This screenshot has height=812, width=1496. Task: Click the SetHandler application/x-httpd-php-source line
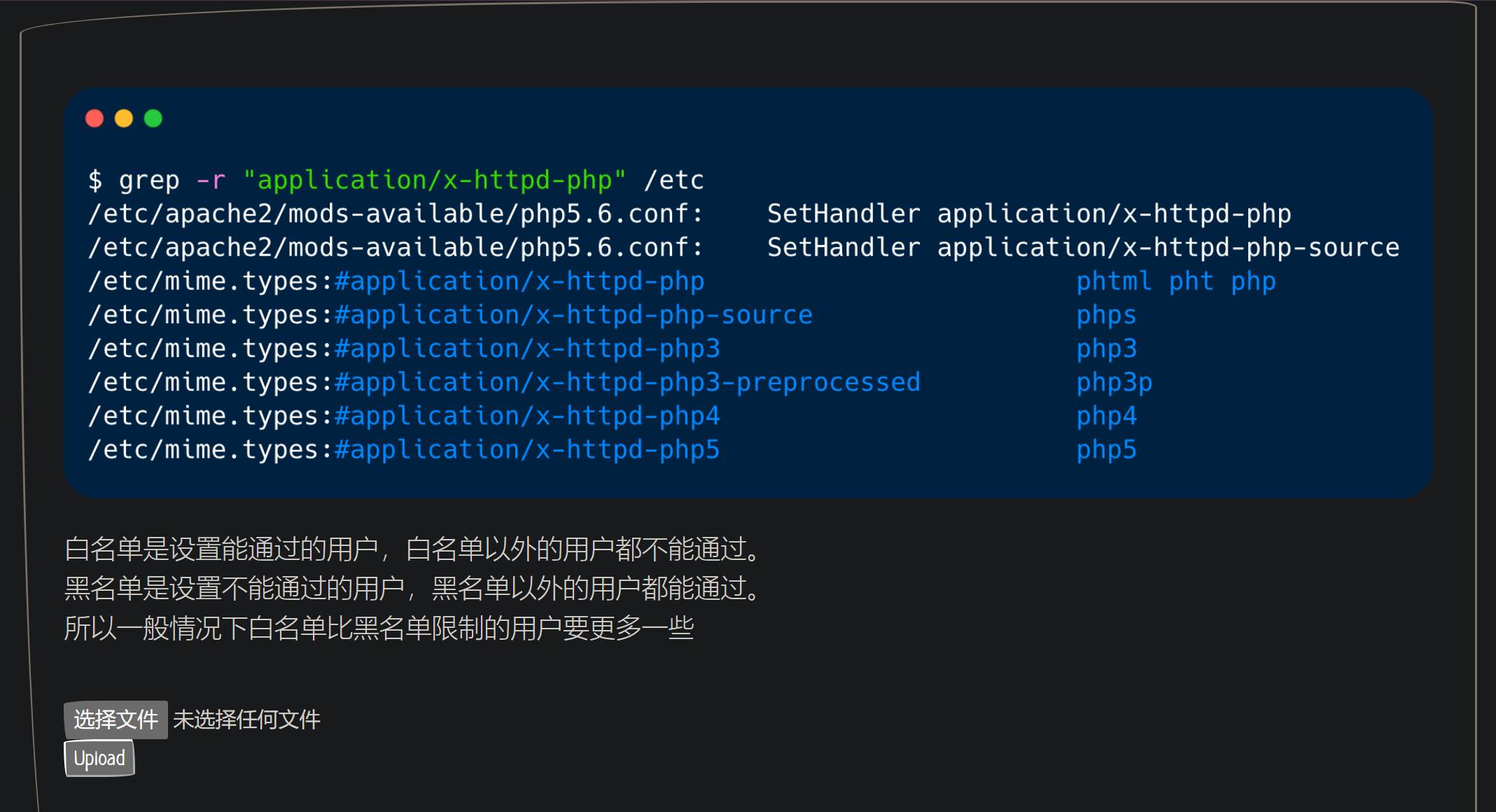pos(1084,248)
